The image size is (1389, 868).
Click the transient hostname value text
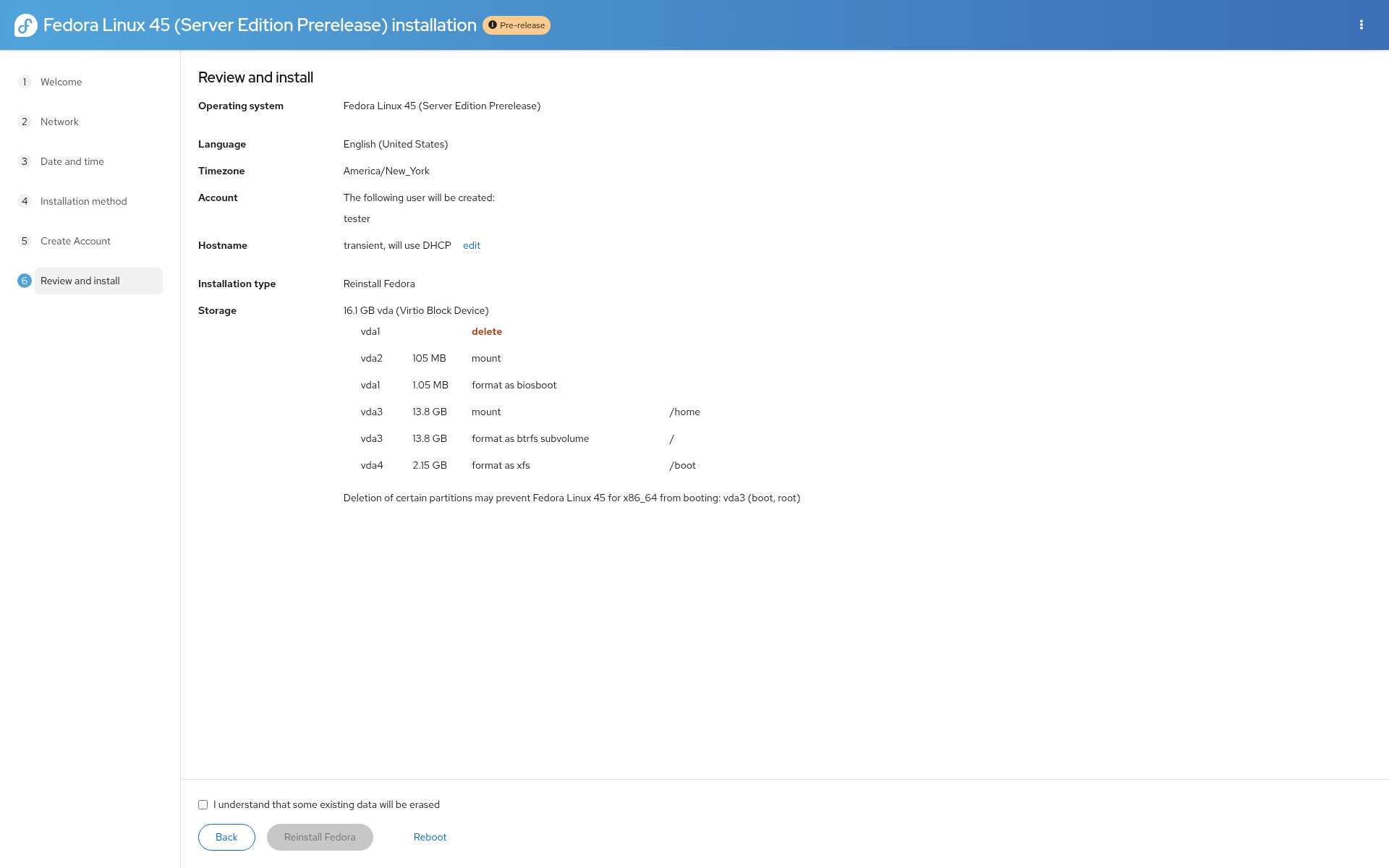pyautogui.click(x=397, y=245)
